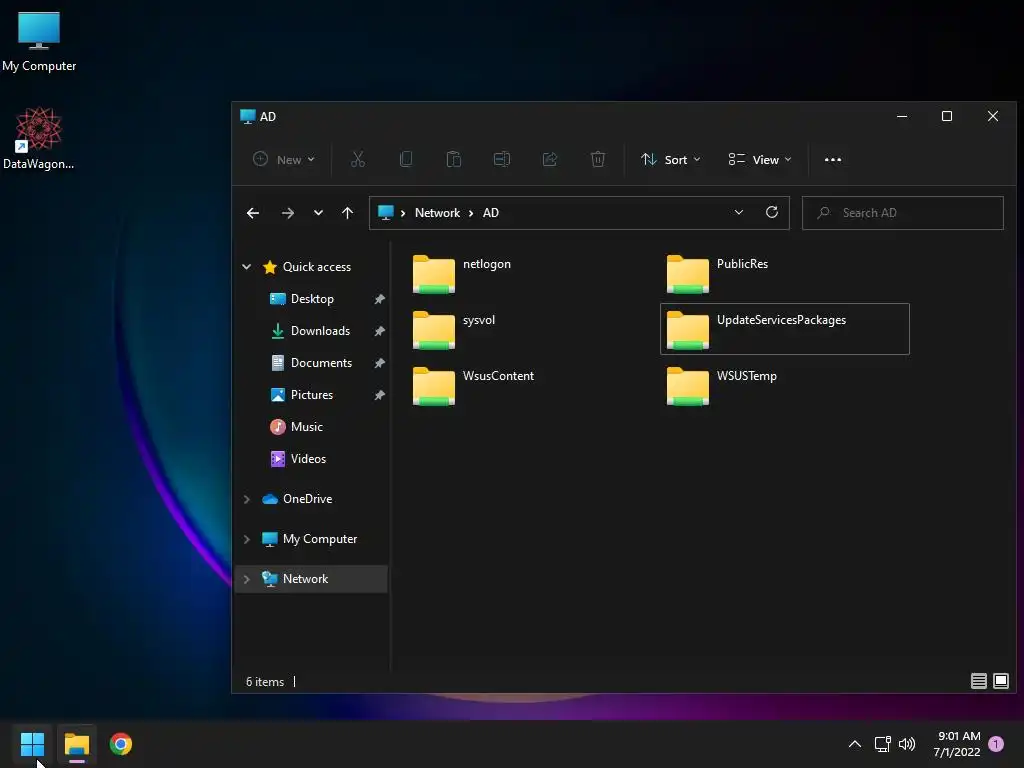Screen dimensions: 1024x768
Task: Open the recent locations dropdown arrow
Action: click(318, 213)
